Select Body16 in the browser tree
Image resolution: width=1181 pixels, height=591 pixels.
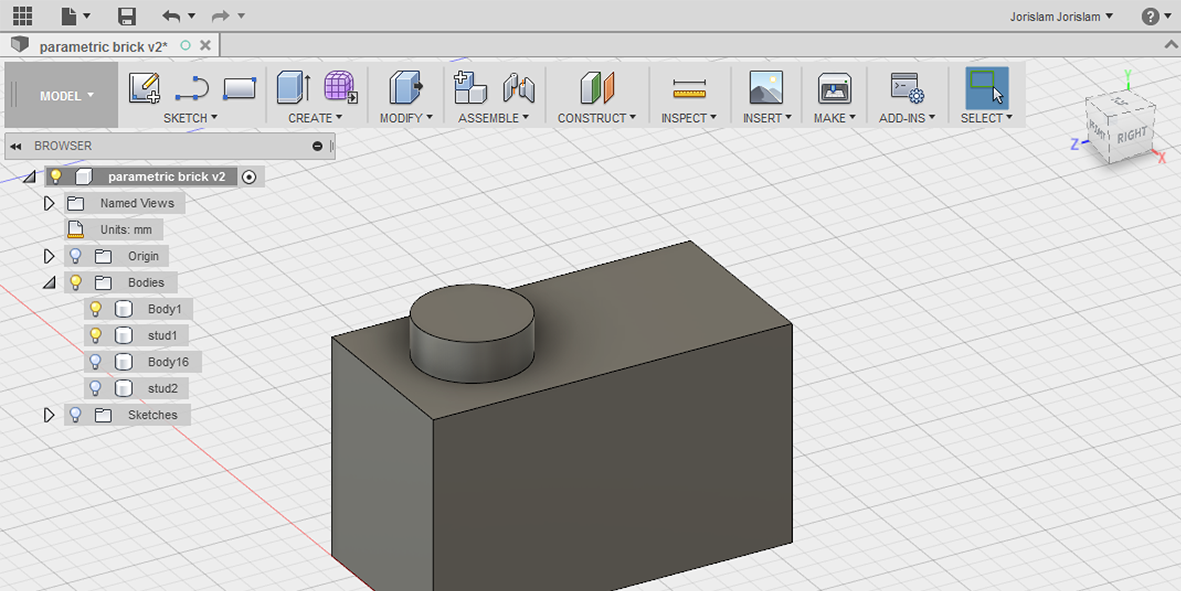(x=168, y=362)
